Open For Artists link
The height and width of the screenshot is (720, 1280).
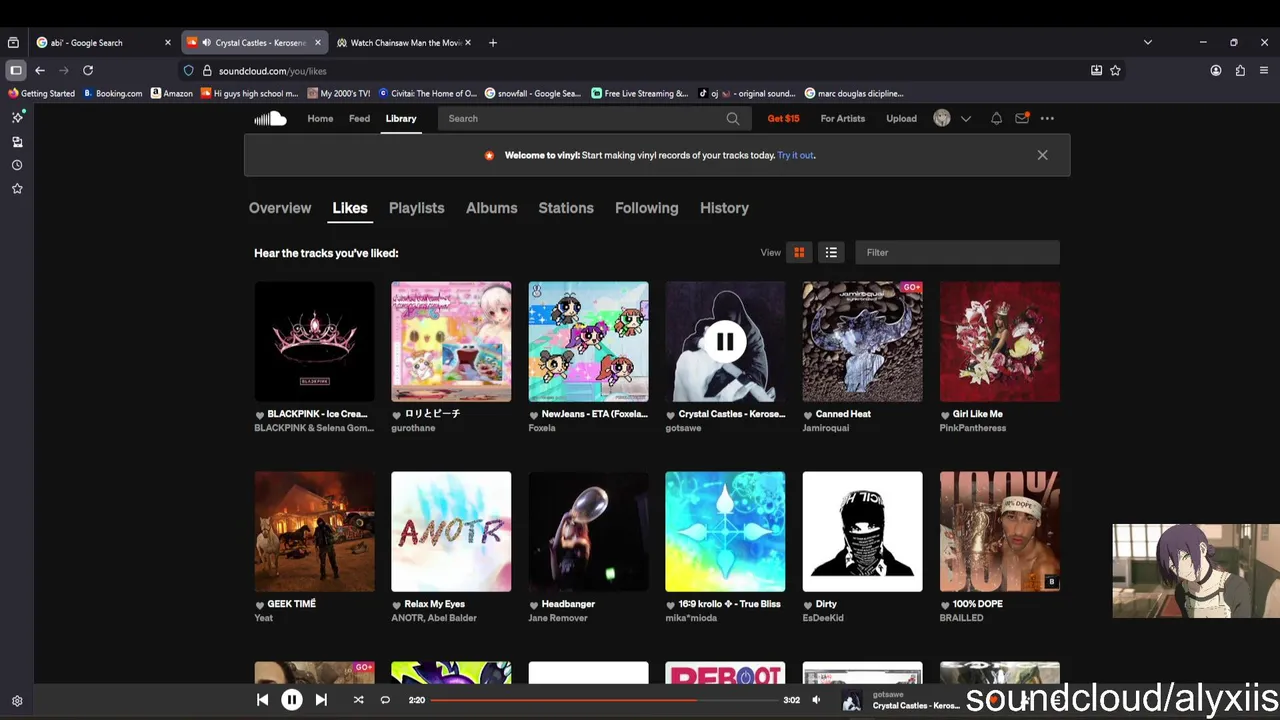pos(843,118)
